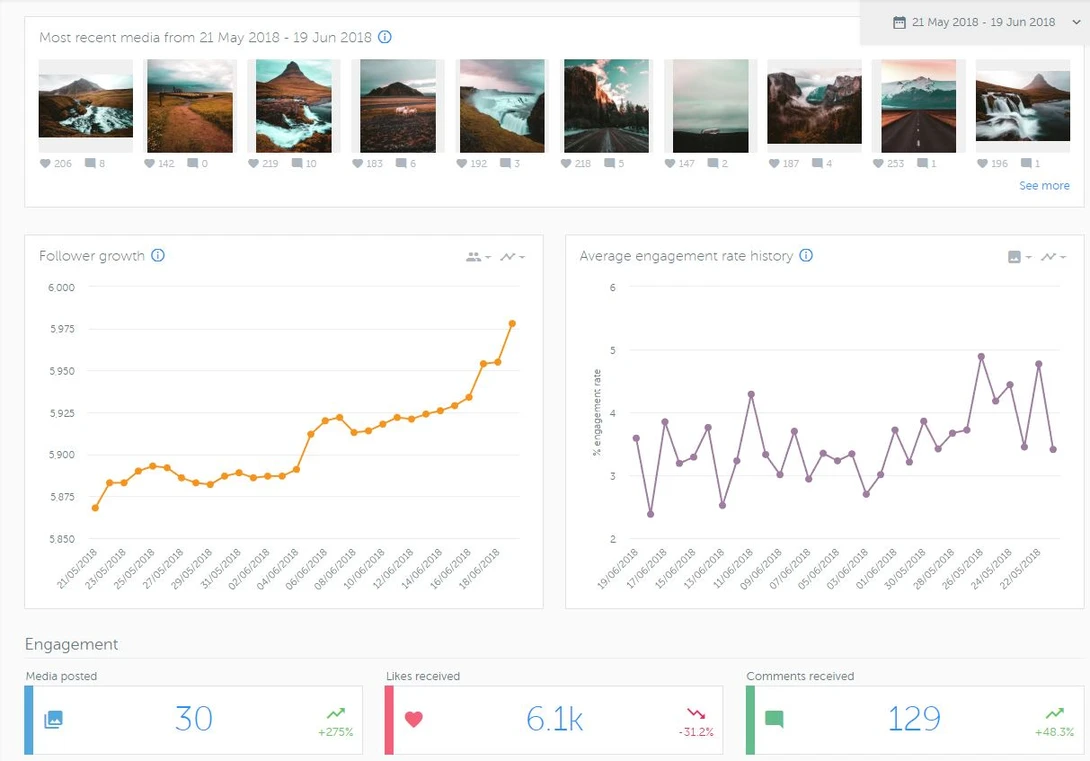
Task: Open media thumbnail with 218 likes
Action: pyautogui.click(x=606, y=106)
